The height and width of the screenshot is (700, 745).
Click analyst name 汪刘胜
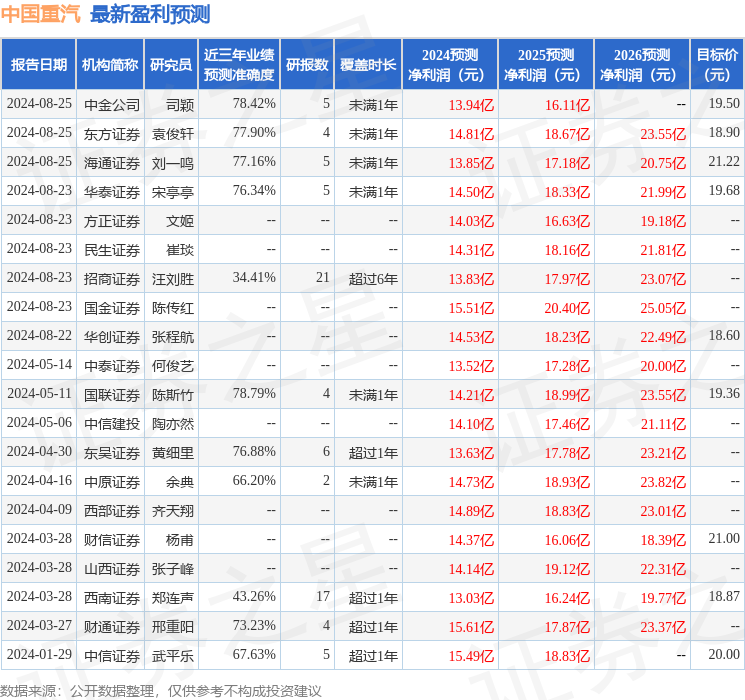tap(173, 279)
